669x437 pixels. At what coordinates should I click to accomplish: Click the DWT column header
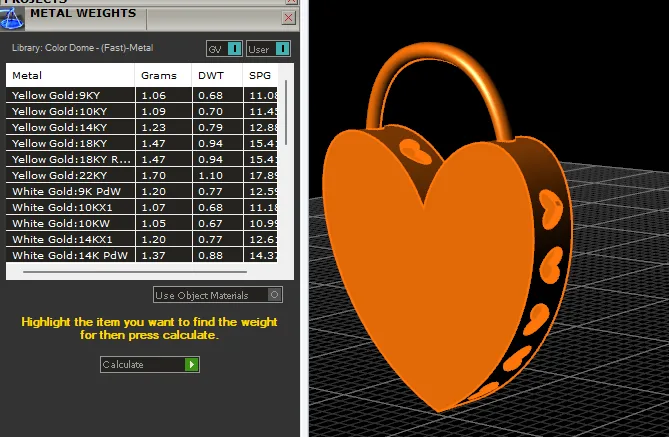(217, 76)
